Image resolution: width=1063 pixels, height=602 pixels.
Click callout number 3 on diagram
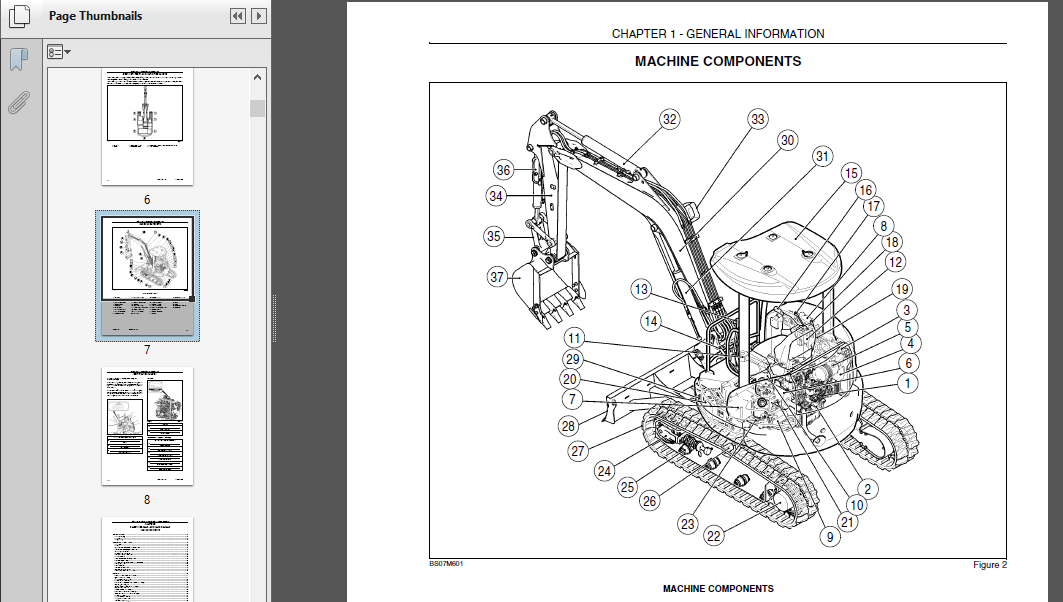[x=907, y=310]
